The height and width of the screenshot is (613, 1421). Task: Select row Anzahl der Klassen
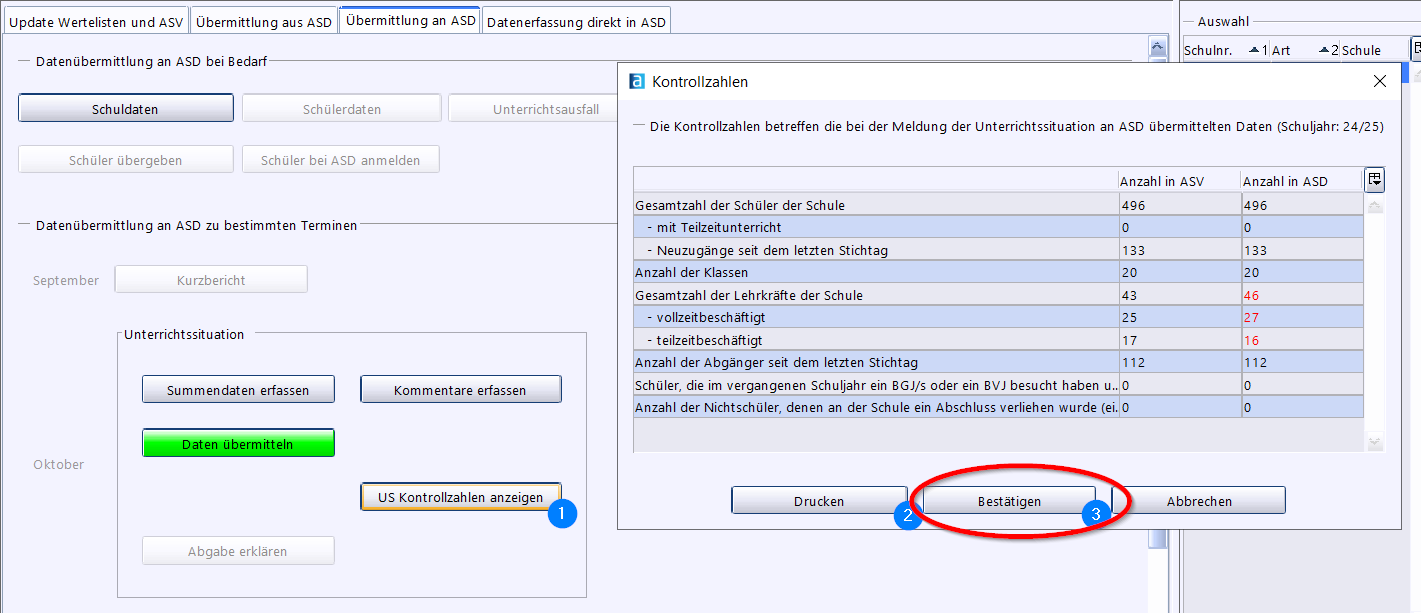(x=998, y=272)
